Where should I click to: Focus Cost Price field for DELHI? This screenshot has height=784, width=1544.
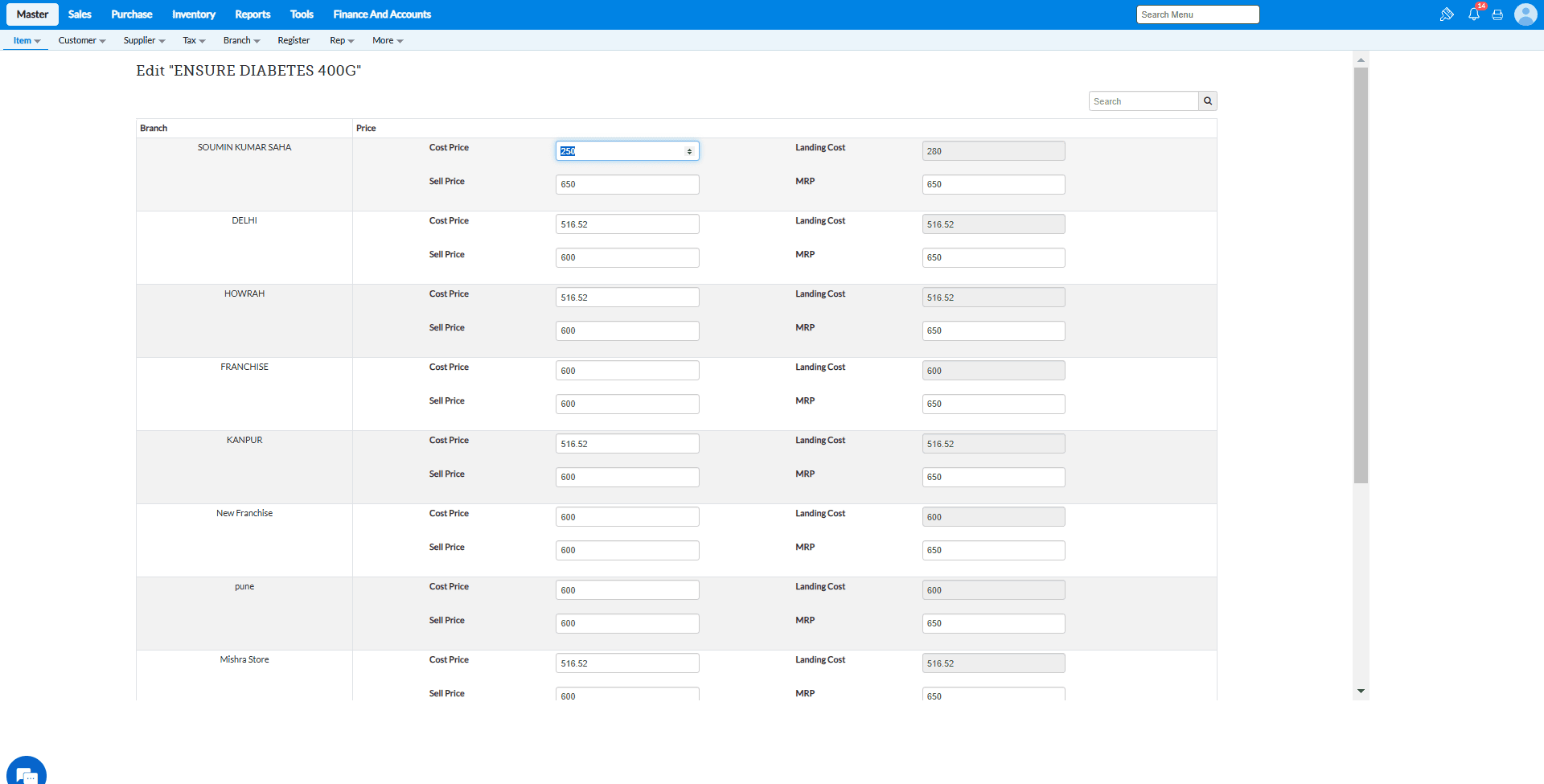pos(627,224)
